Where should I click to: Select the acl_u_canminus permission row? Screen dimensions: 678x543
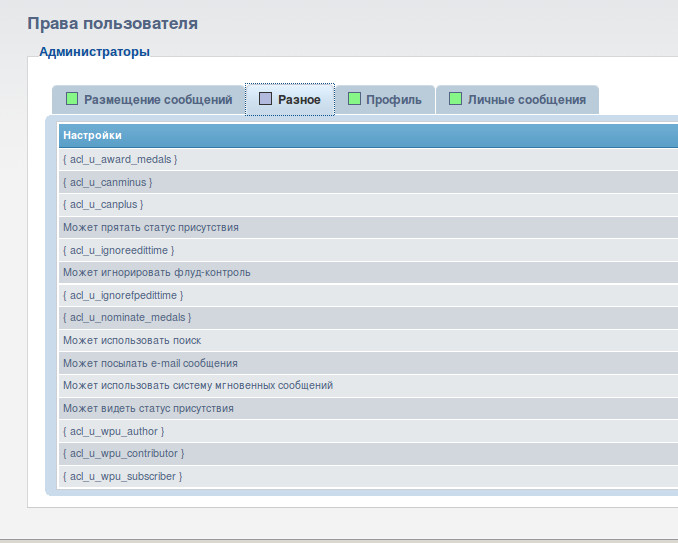108,182
